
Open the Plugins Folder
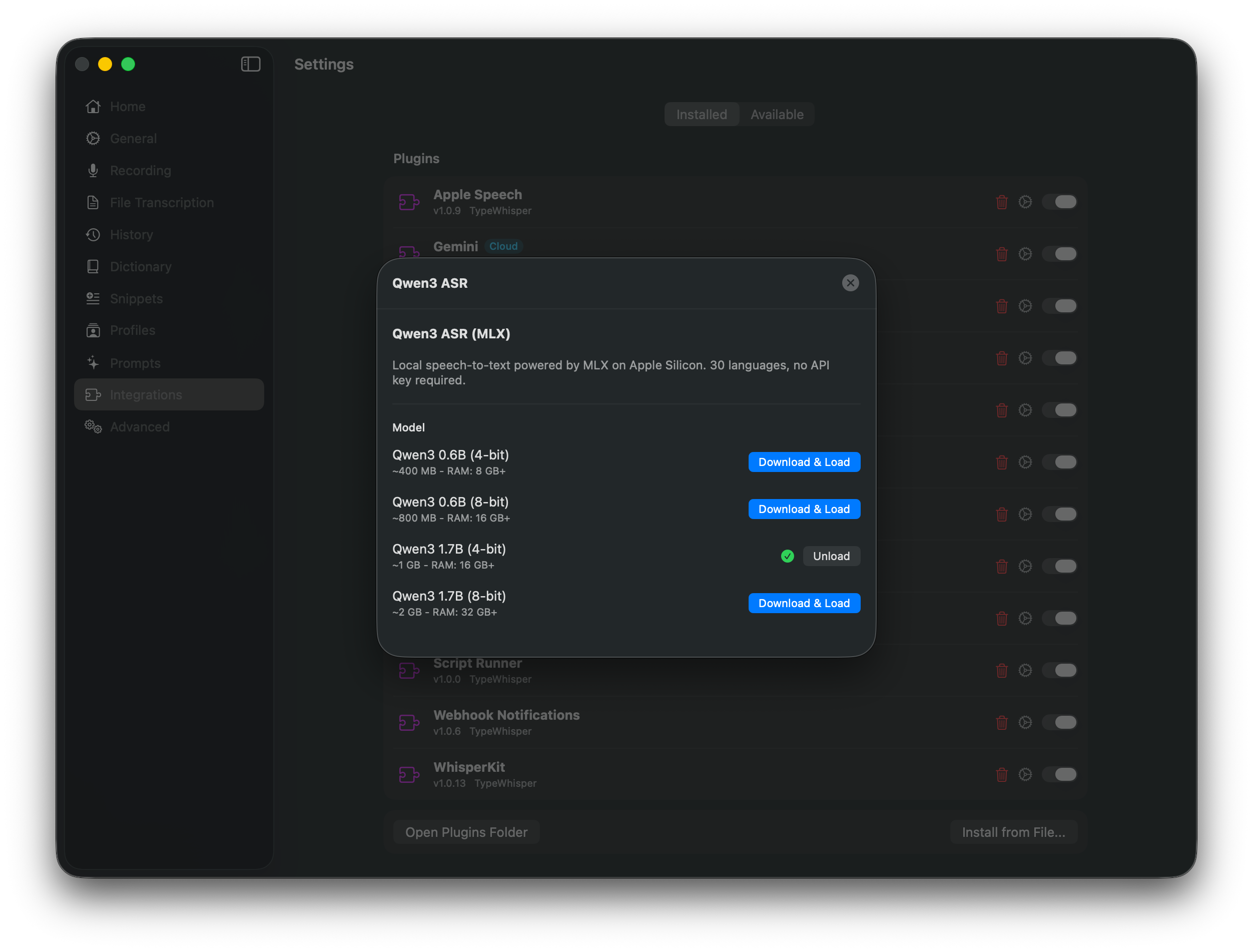tap(466, 831)
